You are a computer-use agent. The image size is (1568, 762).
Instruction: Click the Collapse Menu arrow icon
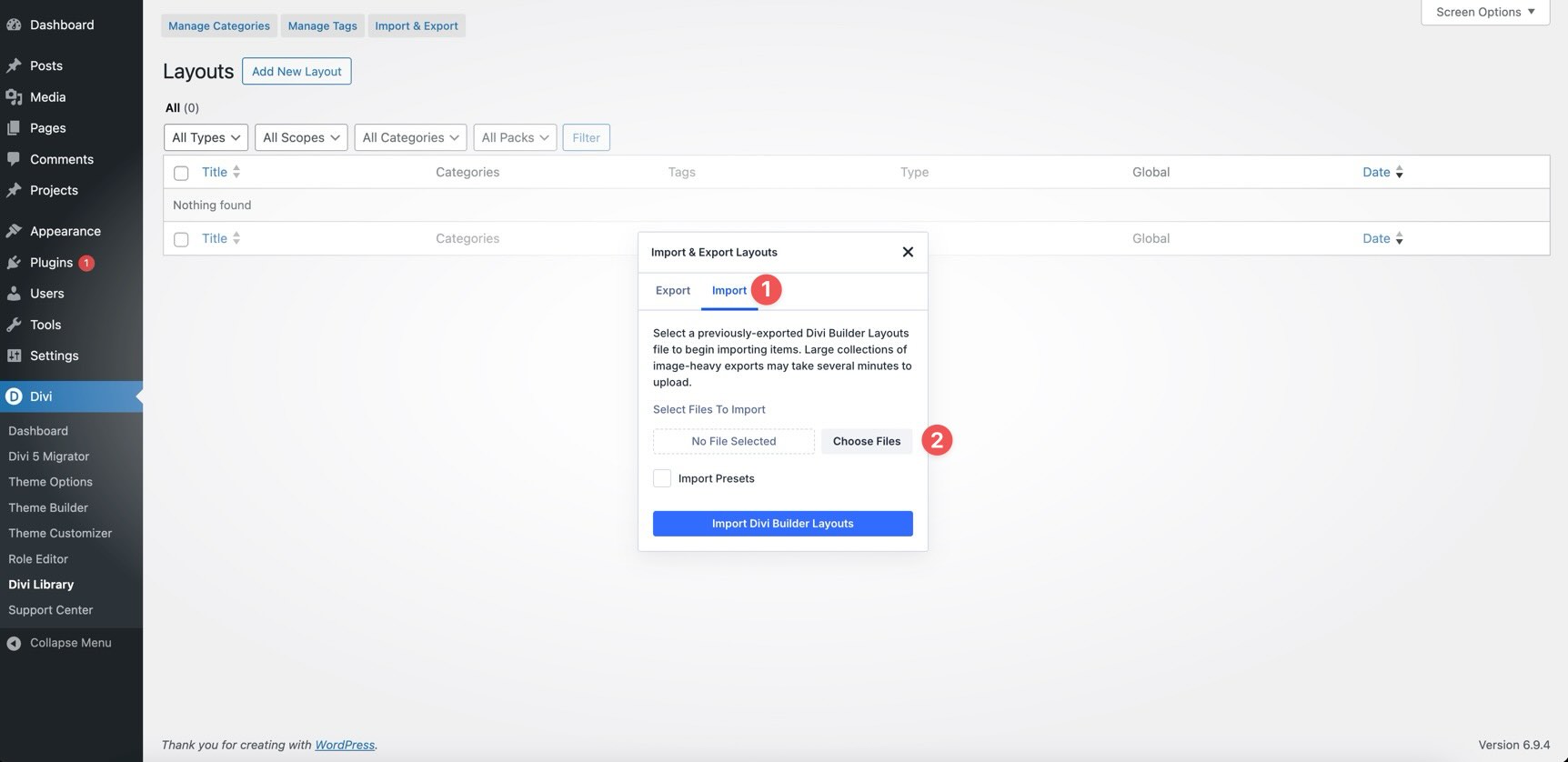tap(14, 643)
